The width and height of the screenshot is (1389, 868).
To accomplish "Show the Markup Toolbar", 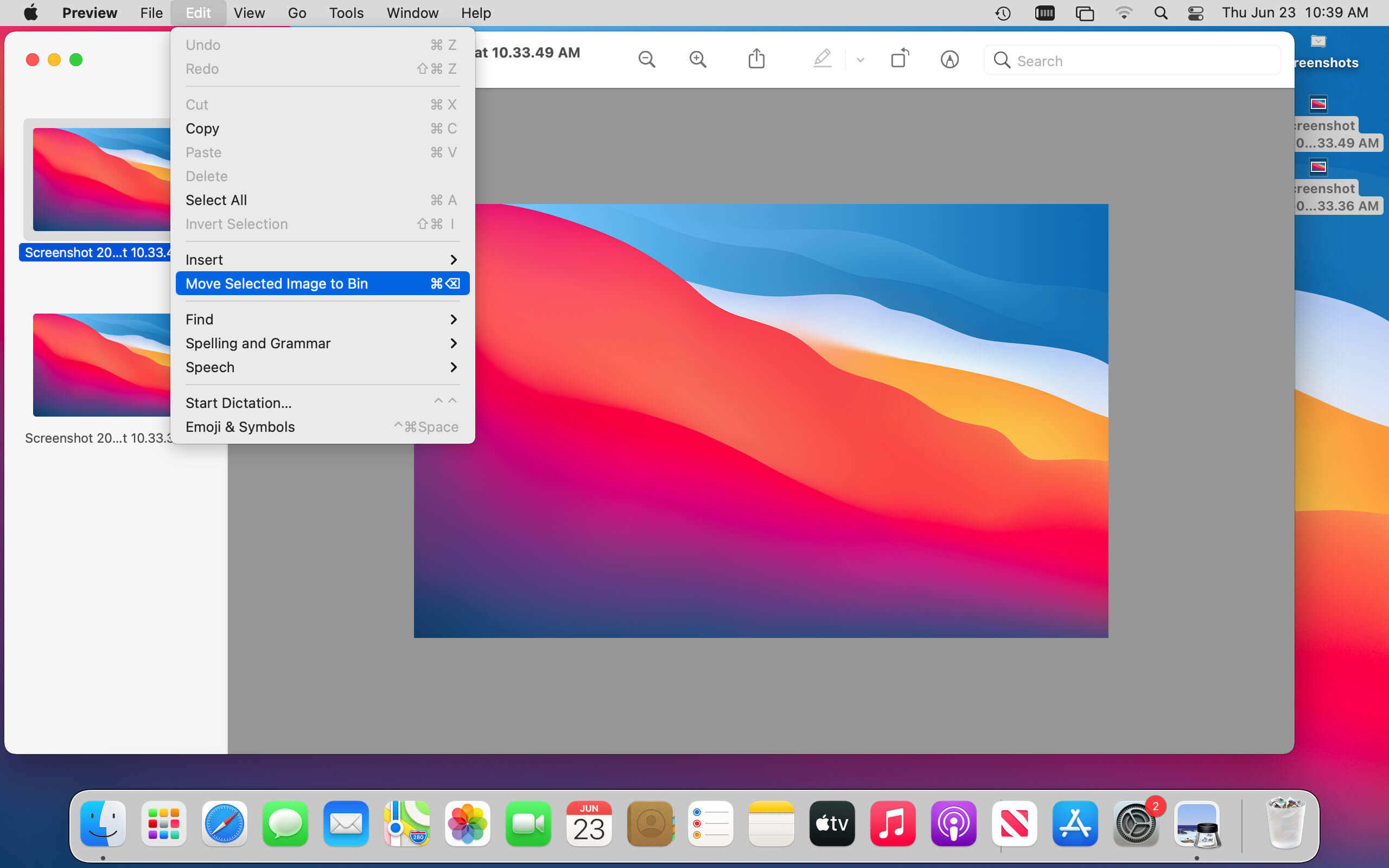I will tap(950, 60).
